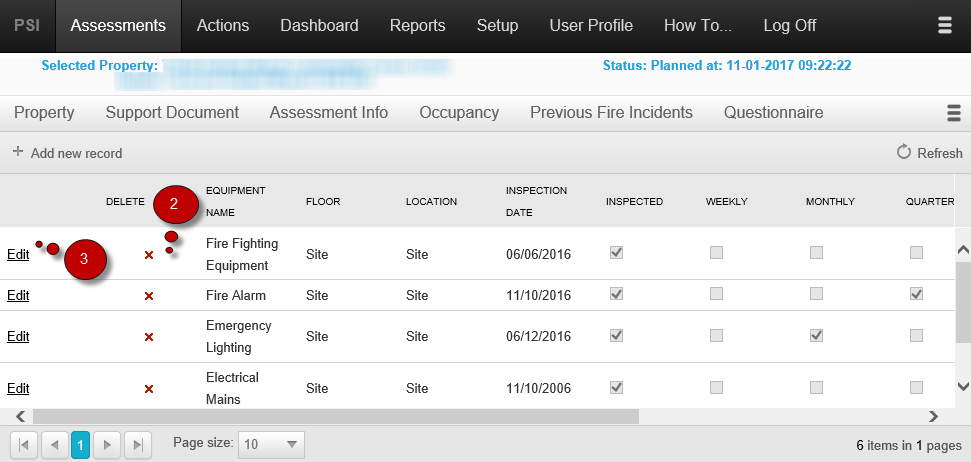
Task: Click Log Off in the navigation bar
Action: pos(790,26)
